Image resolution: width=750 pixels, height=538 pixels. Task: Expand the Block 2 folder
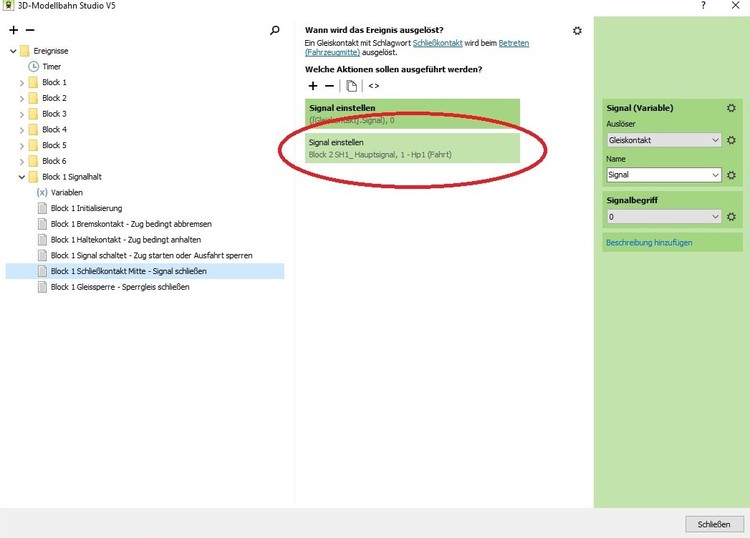tap(22, 99)
